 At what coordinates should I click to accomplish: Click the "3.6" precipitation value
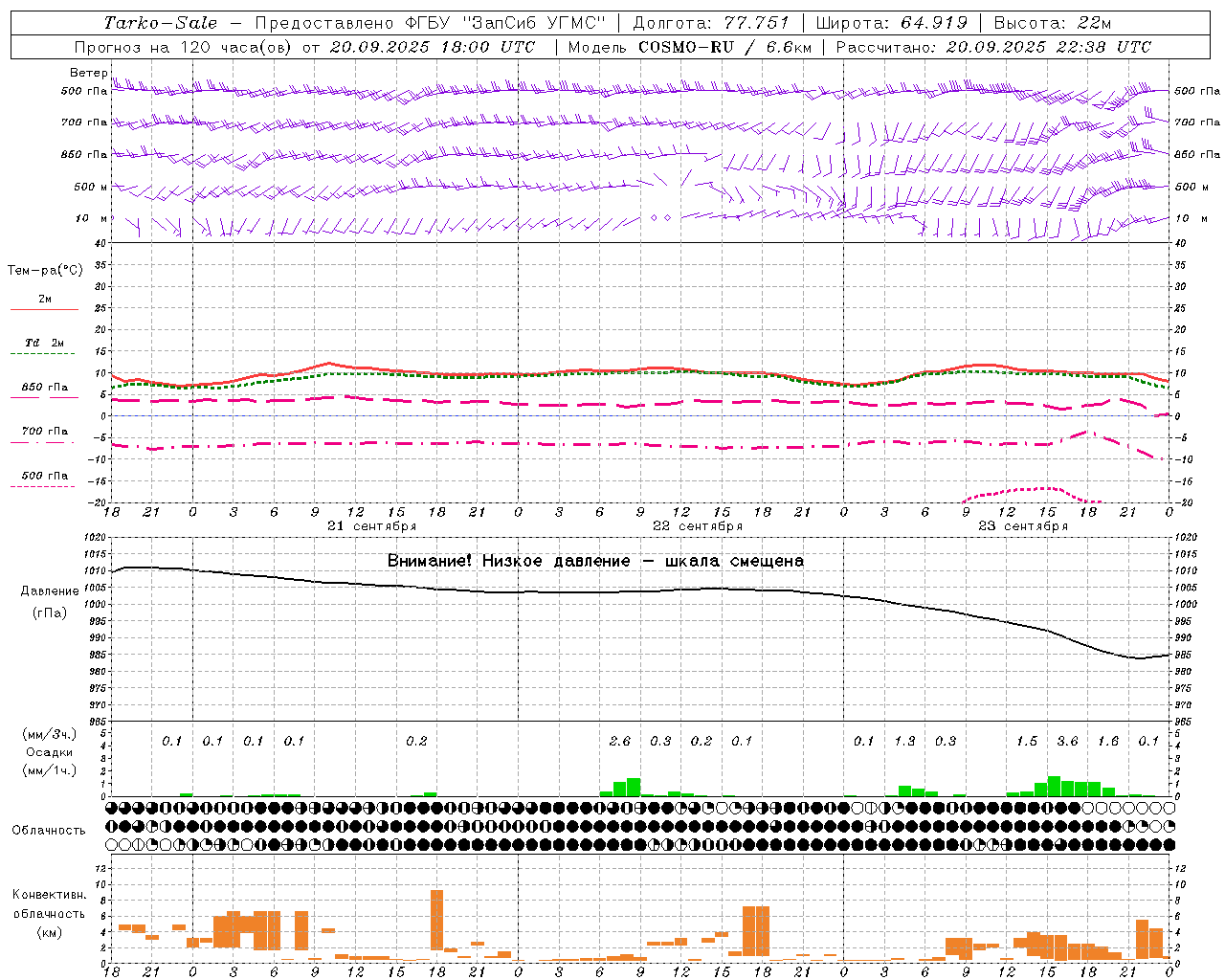1067,741
